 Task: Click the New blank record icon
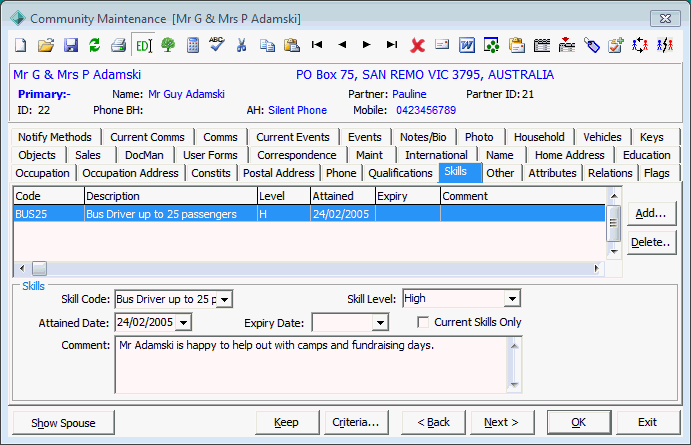point(21,45)
